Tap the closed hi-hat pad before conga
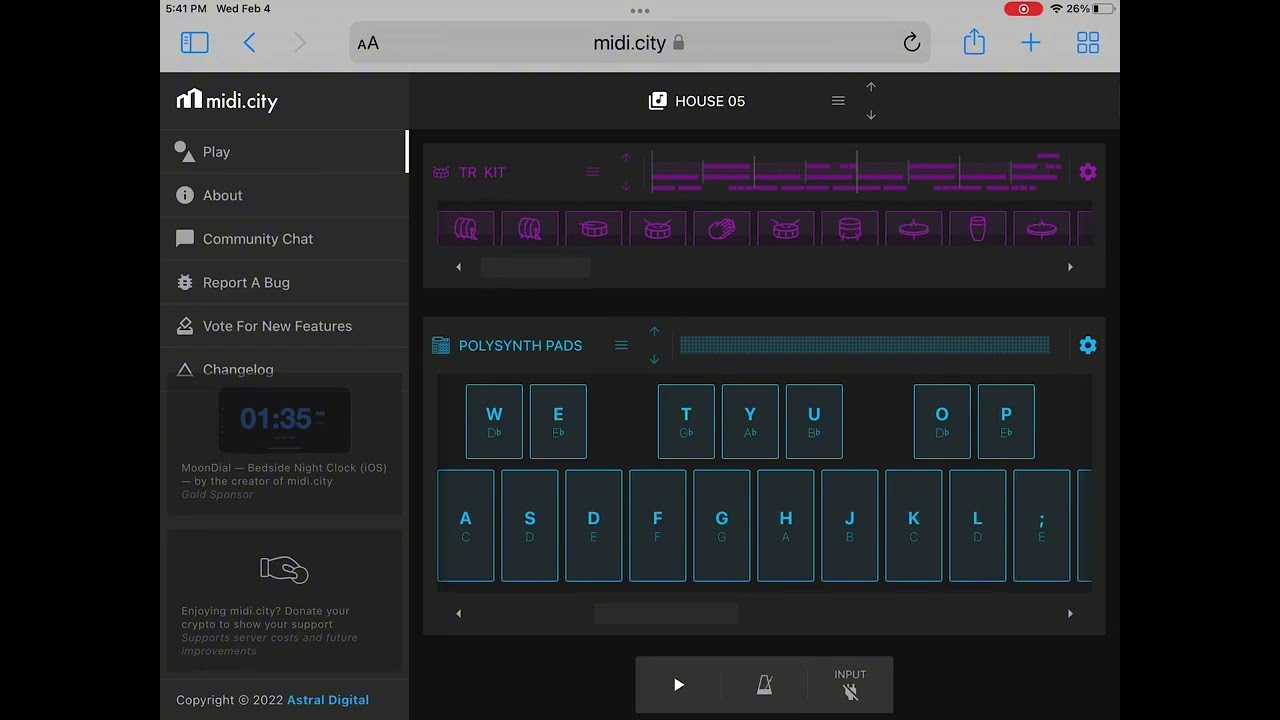Viewport: 1280px width, 720px height. coord(914,229)
